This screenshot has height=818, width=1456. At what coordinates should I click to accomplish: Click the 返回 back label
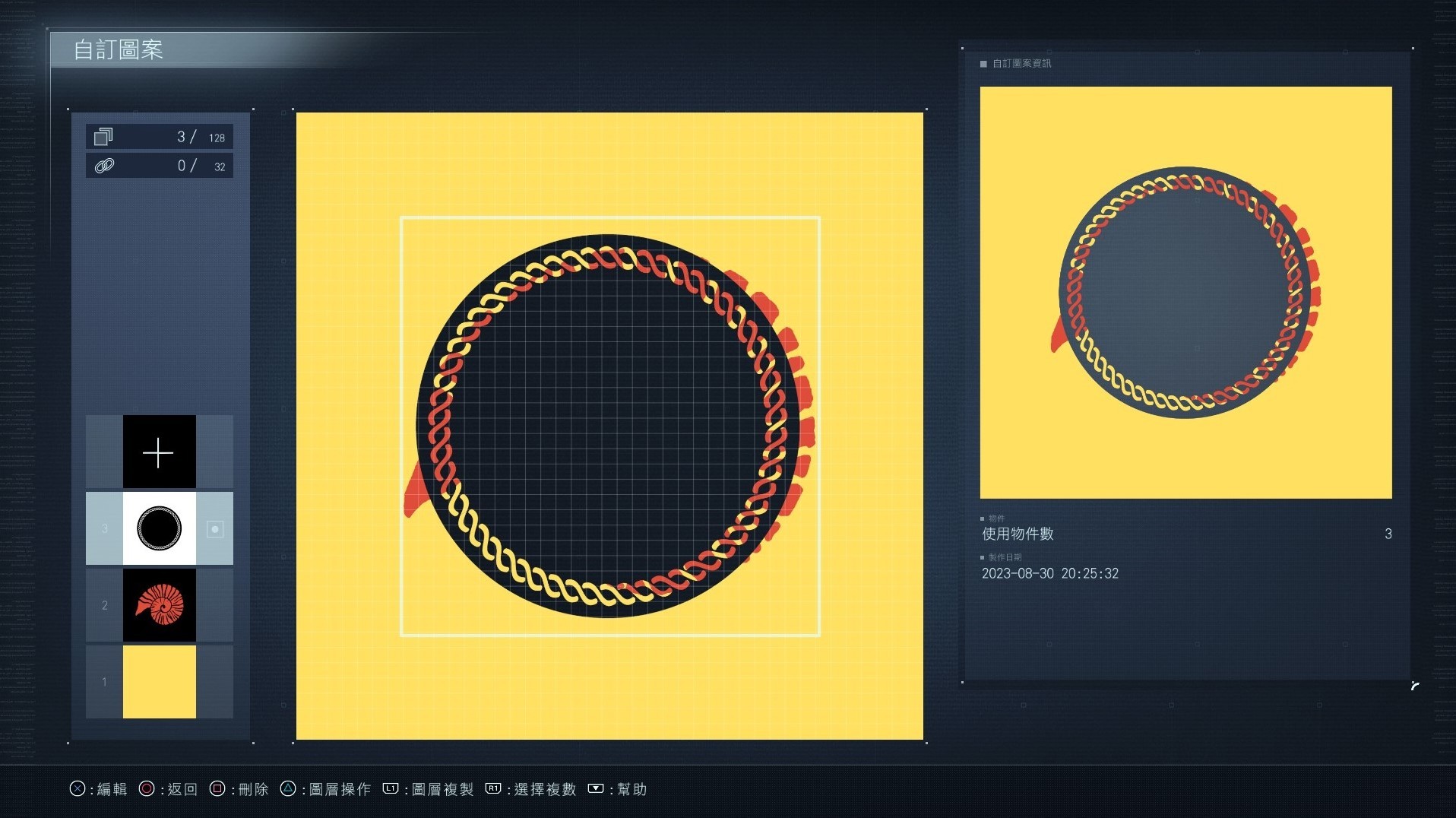(x=182, y=789)
